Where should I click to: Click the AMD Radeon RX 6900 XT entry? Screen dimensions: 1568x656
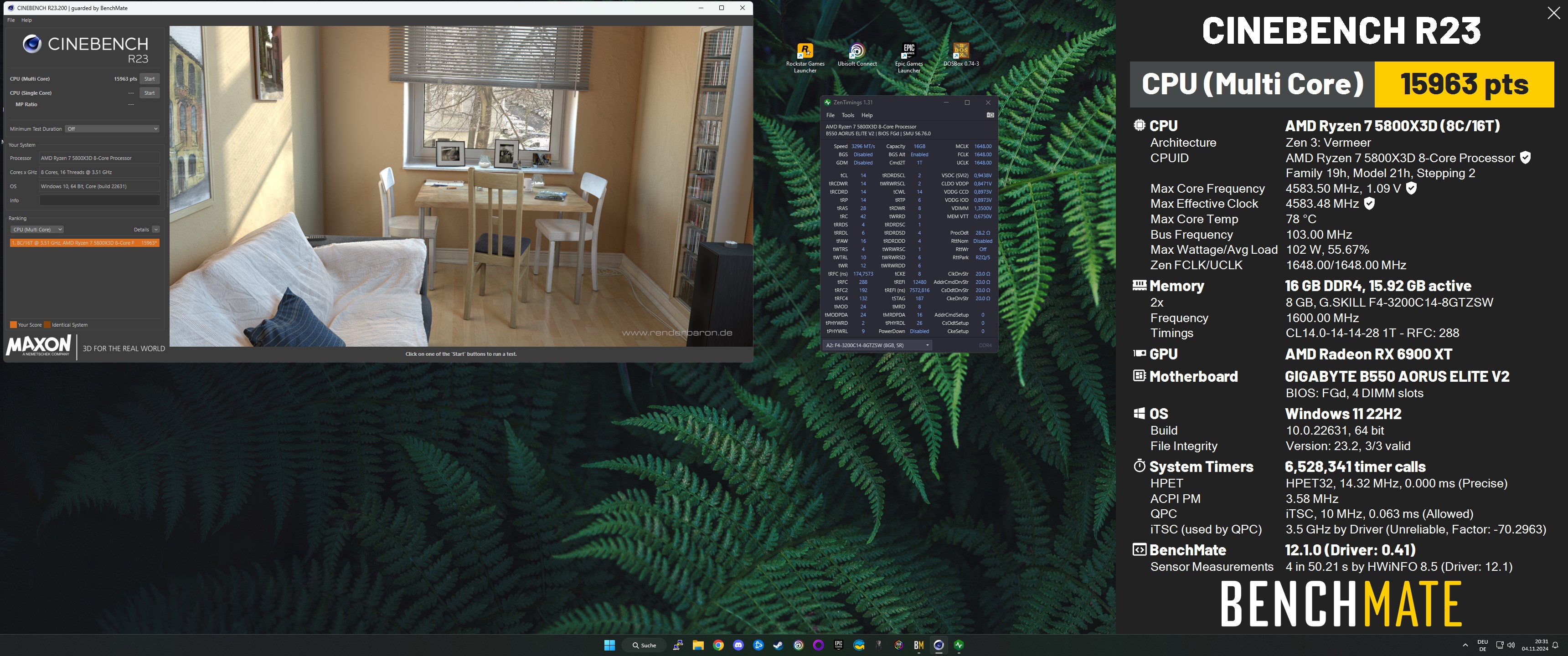pyautogui.click(x=1368, y=354)
